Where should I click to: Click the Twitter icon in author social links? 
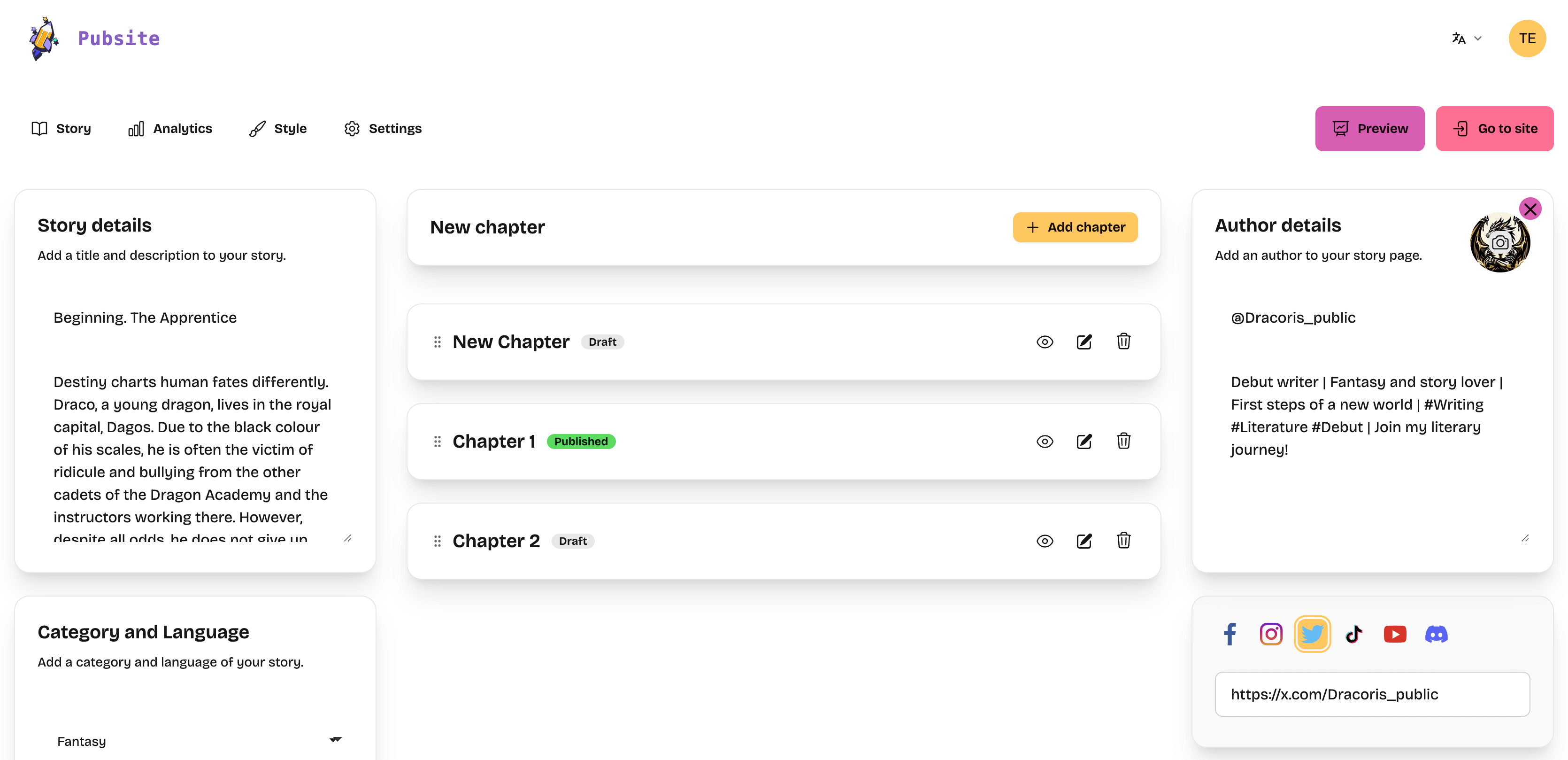click(x=1313, y=633)
